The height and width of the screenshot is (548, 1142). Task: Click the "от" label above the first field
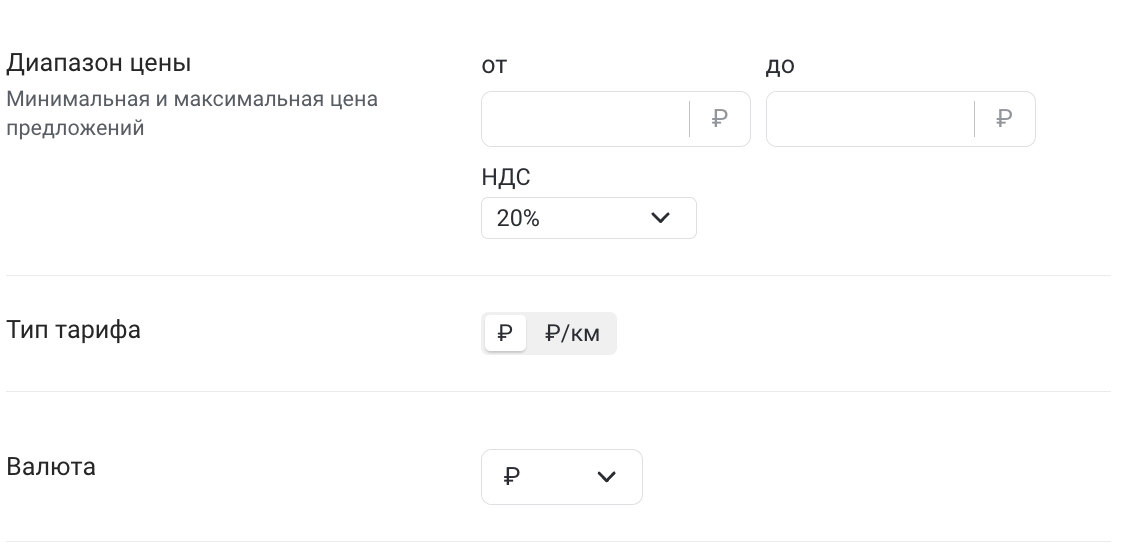[x=494, y=66]
